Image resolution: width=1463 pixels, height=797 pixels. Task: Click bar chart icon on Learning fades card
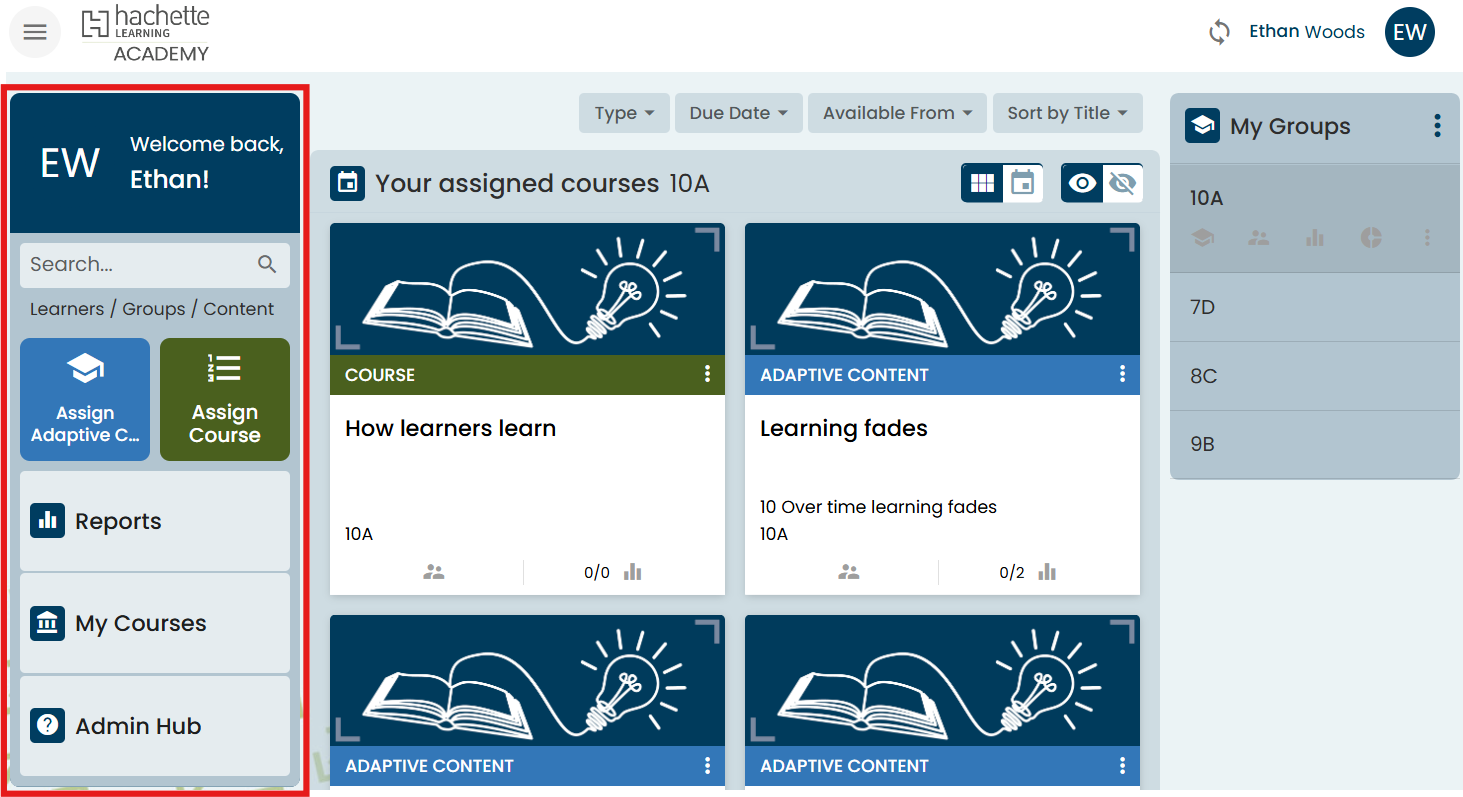pyautogui.click(x=1046, y=572)
